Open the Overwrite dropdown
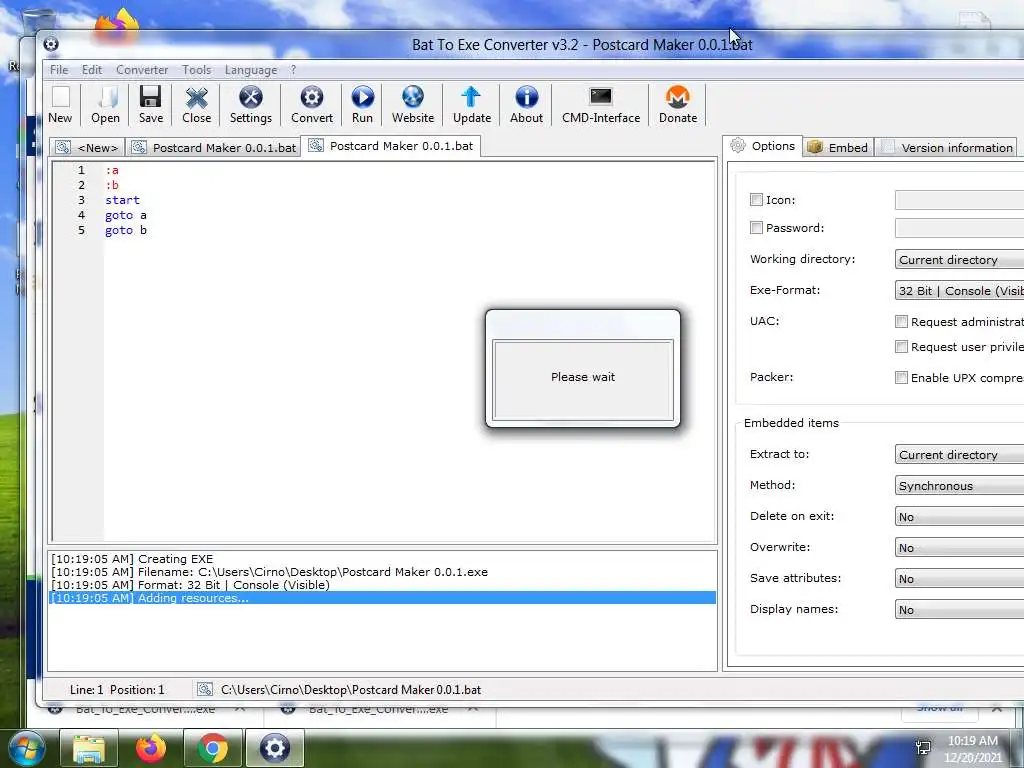Image resolution: width=1024 pixels, height=768 pixels. click(959, 547)
